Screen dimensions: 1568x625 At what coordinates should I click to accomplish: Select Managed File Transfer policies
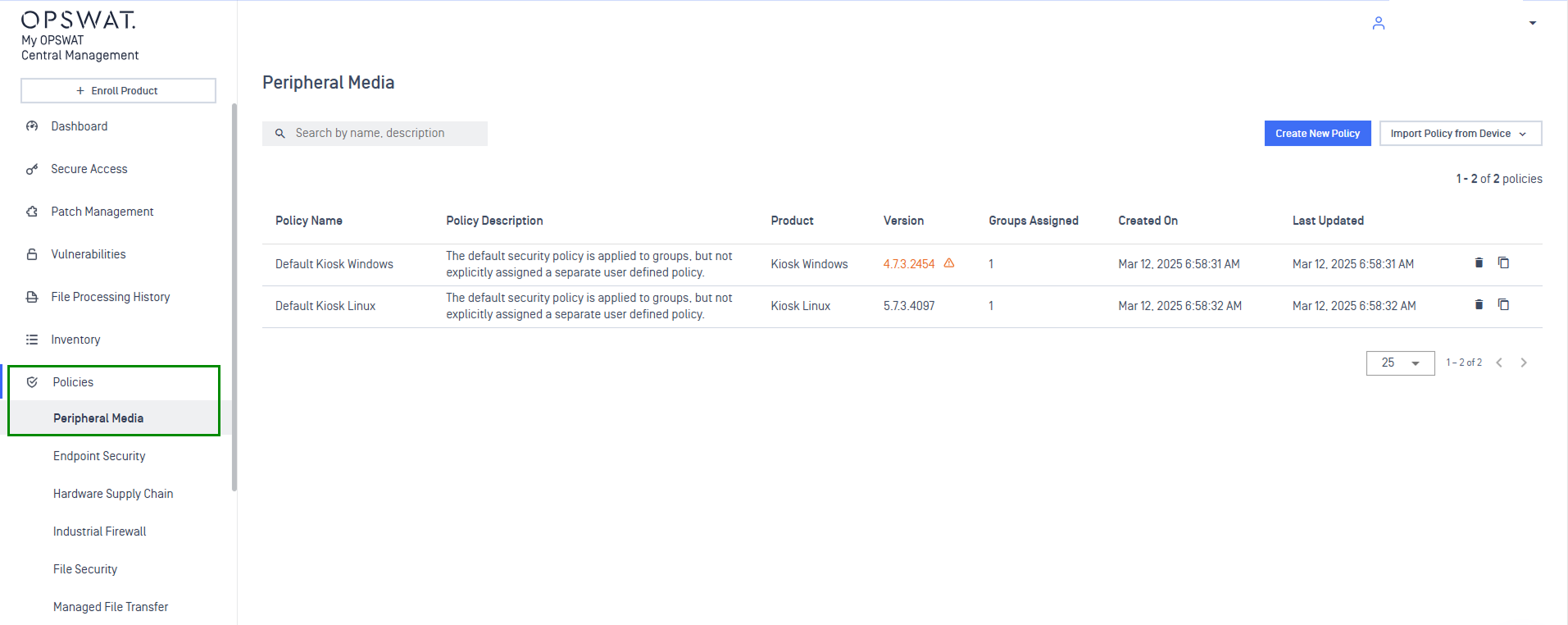[x=111, y=607]
